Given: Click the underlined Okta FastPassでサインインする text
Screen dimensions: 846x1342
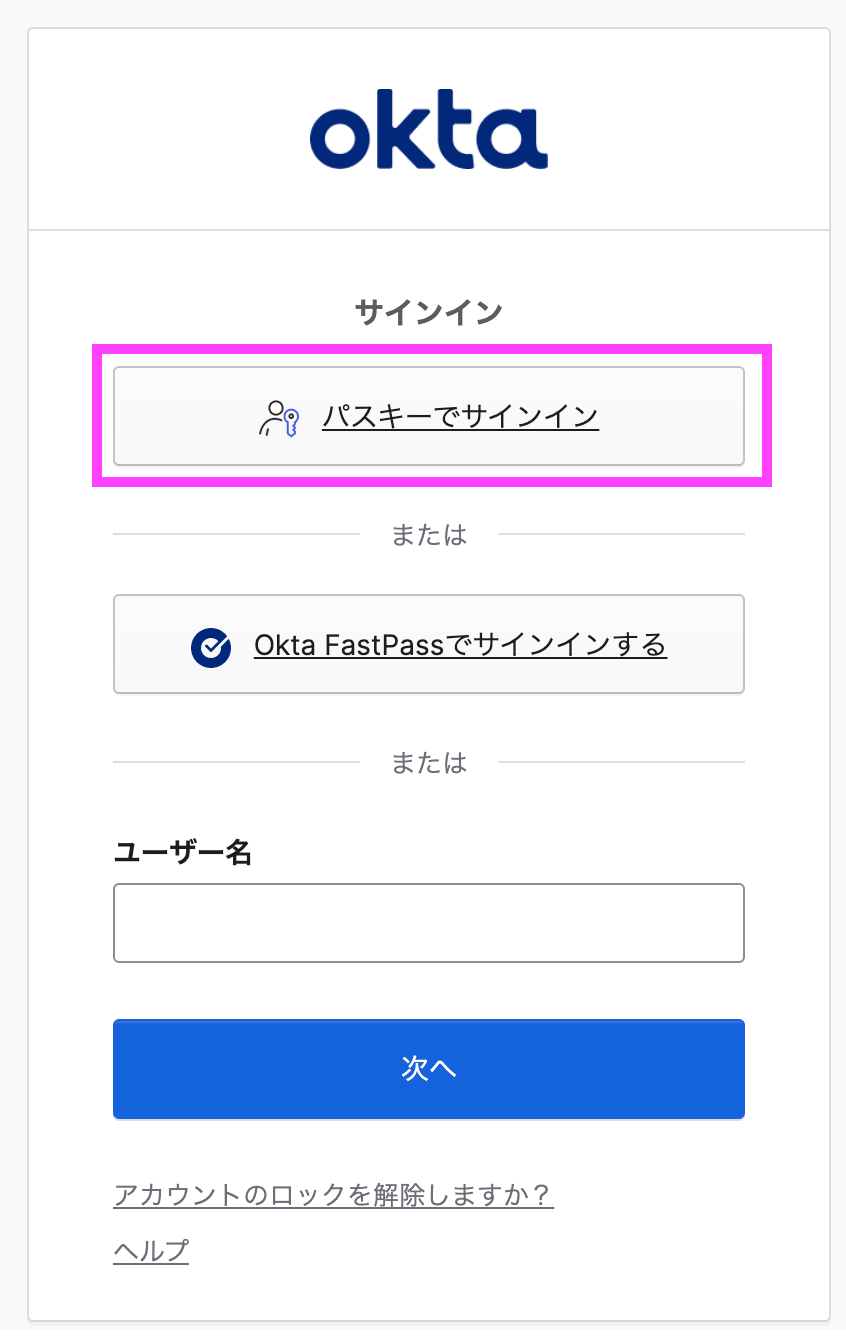Looking at the screenshot, I should pyautogui.click(x=460, y=645).
